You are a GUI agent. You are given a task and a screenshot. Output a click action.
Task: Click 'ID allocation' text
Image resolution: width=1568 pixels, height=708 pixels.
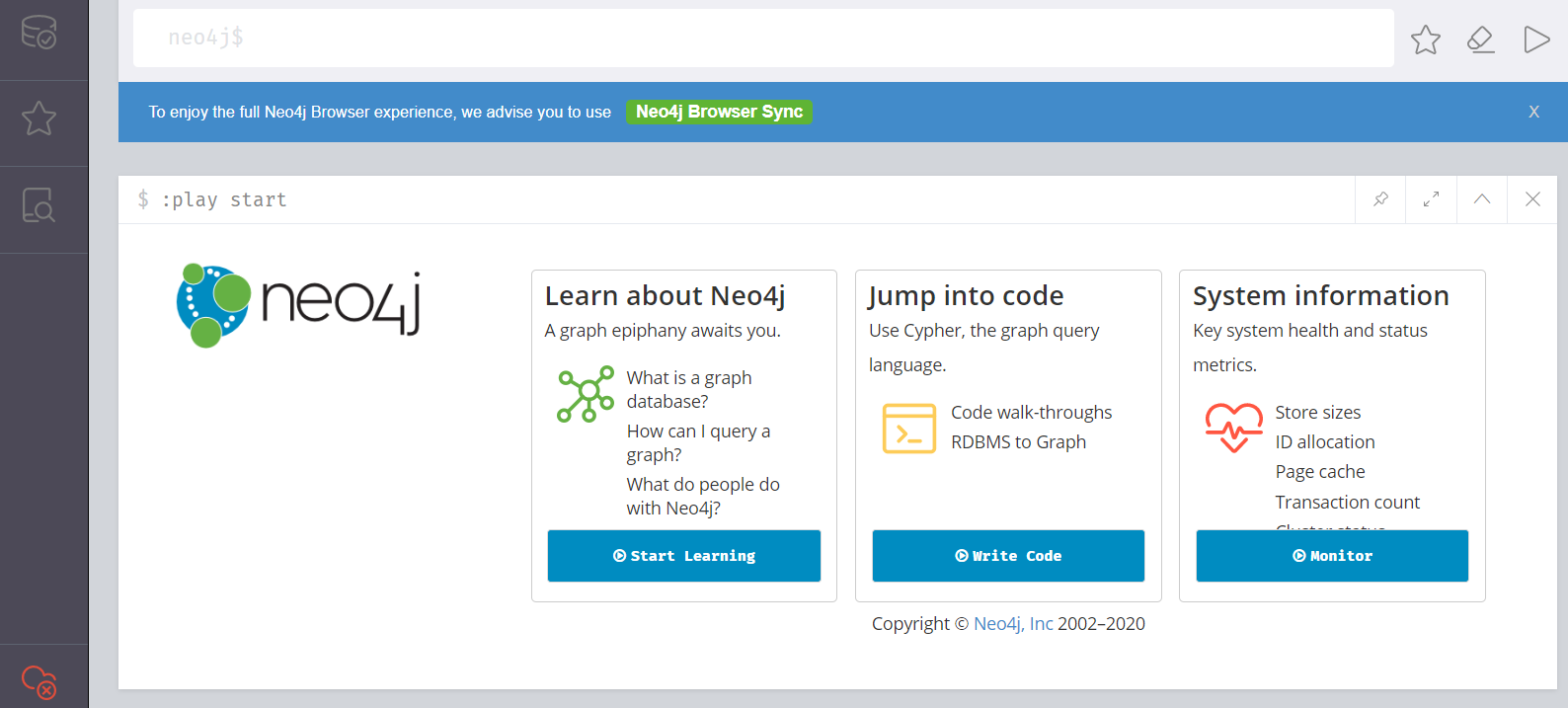coord(1325,442)
